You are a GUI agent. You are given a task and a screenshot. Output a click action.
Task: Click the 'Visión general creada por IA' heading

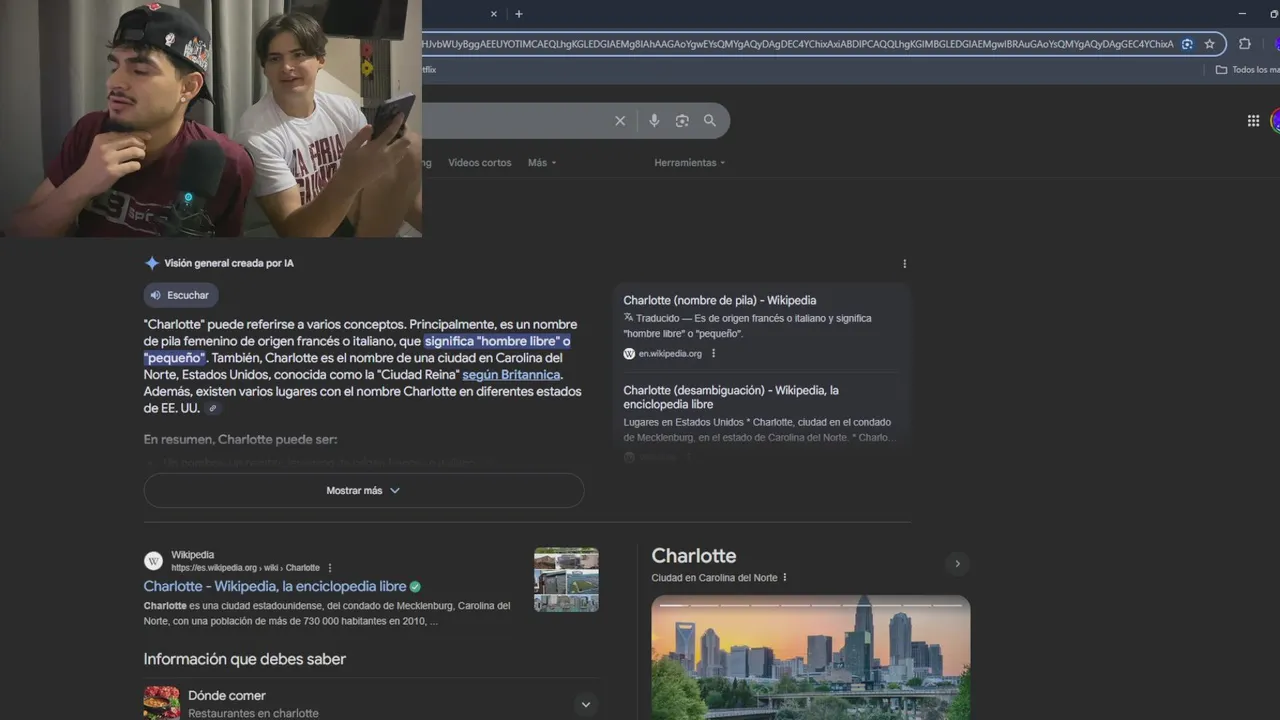[229, 264]
